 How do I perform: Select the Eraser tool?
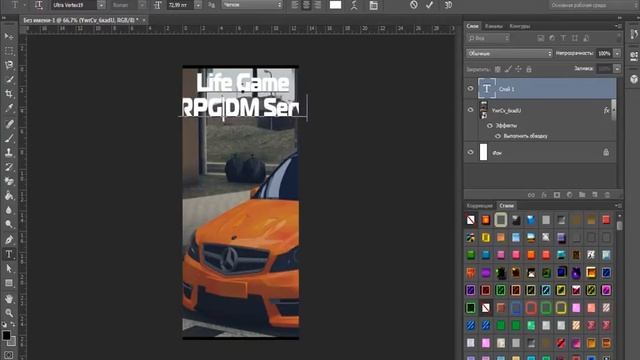(9, 181)
